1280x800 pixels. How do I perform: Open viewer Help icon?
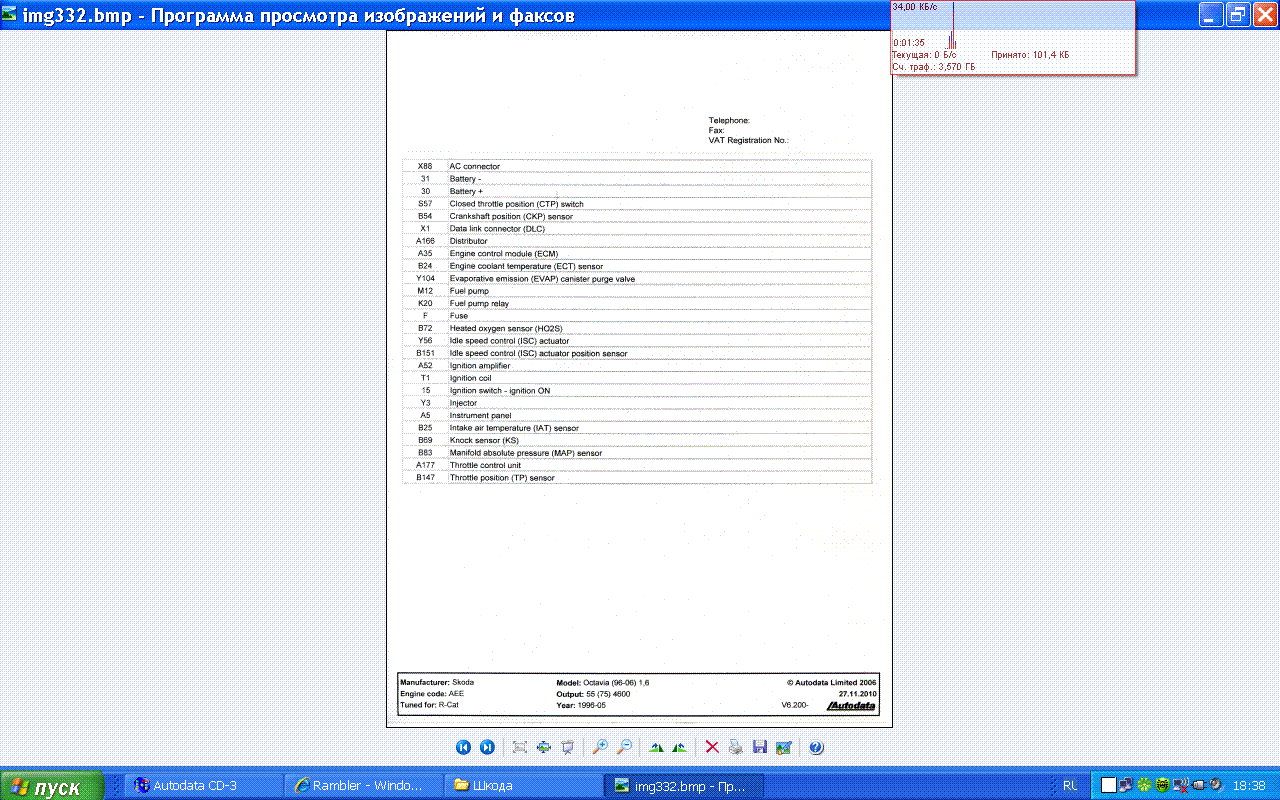[816, 747]
